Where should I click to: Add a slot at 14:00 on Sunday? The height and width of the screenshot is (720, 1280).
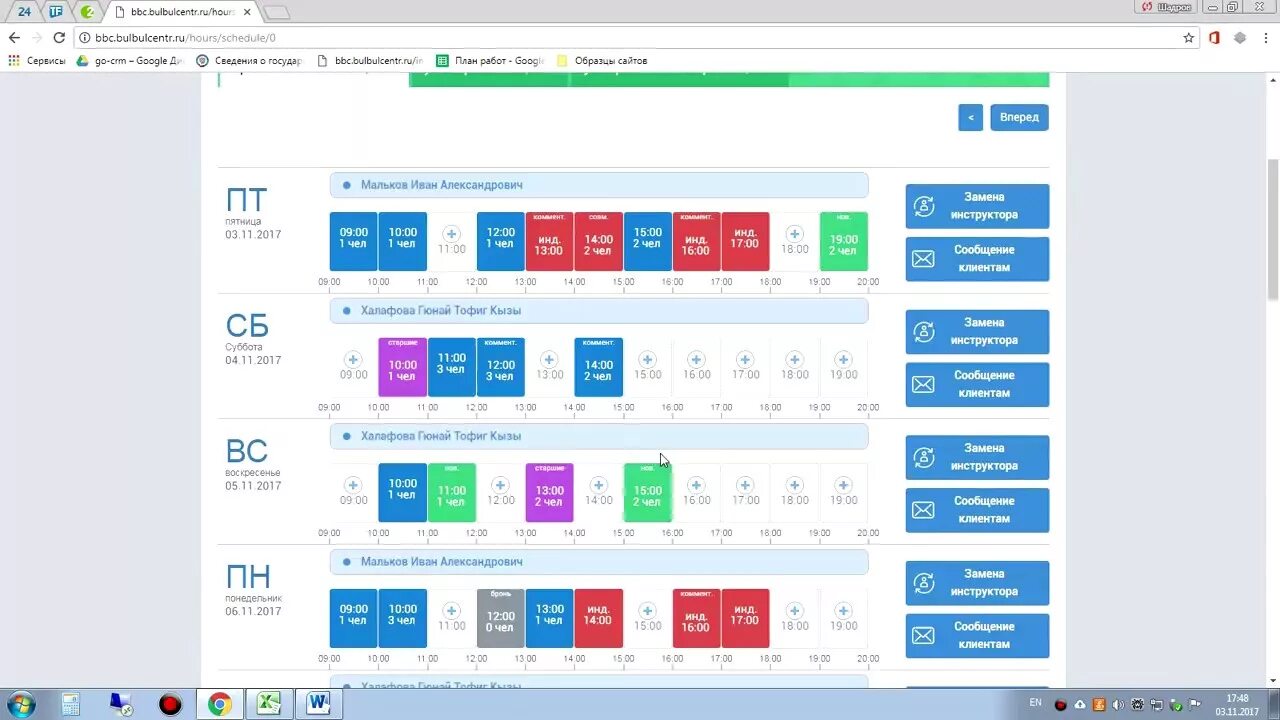pyautogui.click(x=598, y=485)
